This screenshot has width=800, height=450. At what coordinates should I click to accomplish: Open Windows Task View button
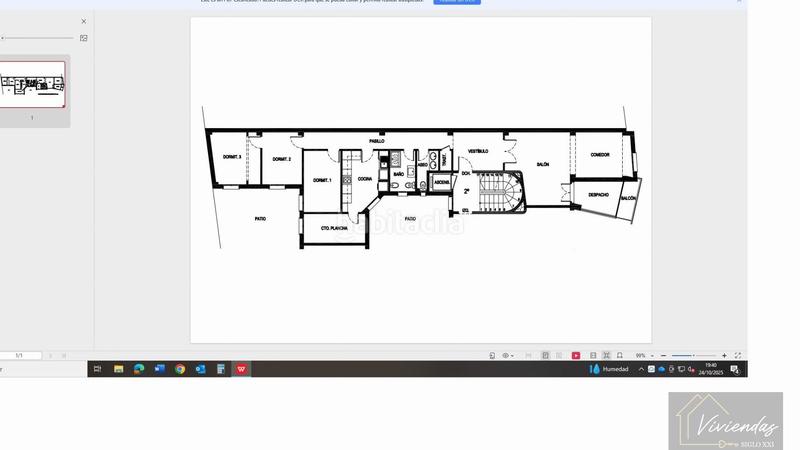tap(97, 369)
